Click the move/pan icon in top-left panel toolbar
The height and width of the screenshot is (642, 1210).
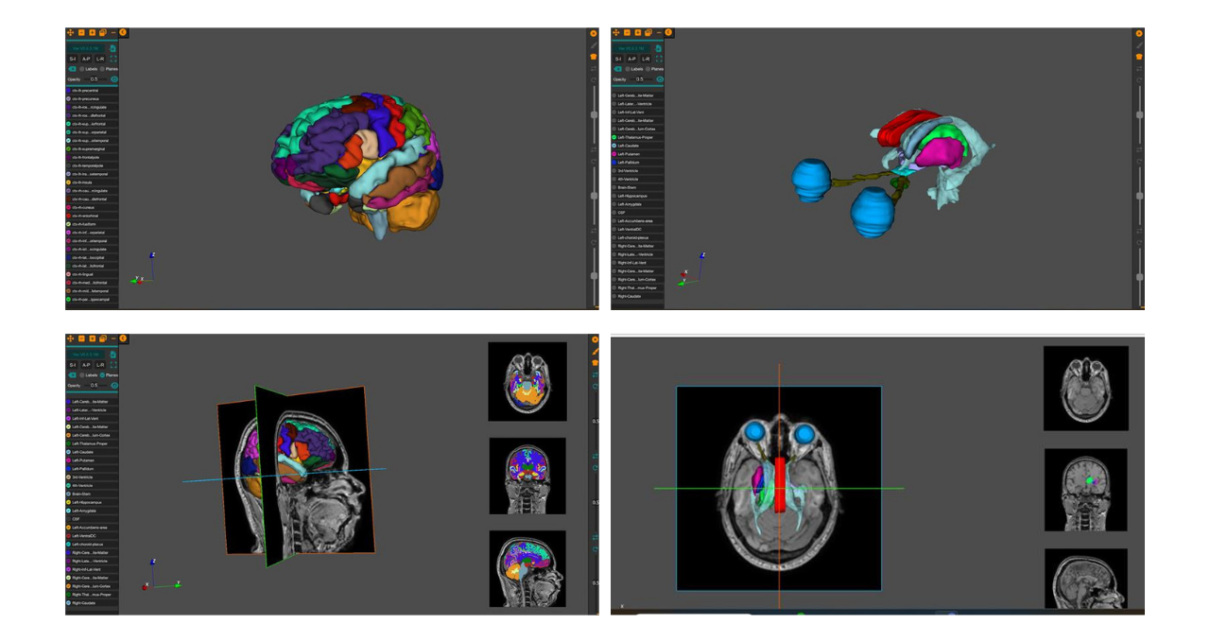pos(70,33)
